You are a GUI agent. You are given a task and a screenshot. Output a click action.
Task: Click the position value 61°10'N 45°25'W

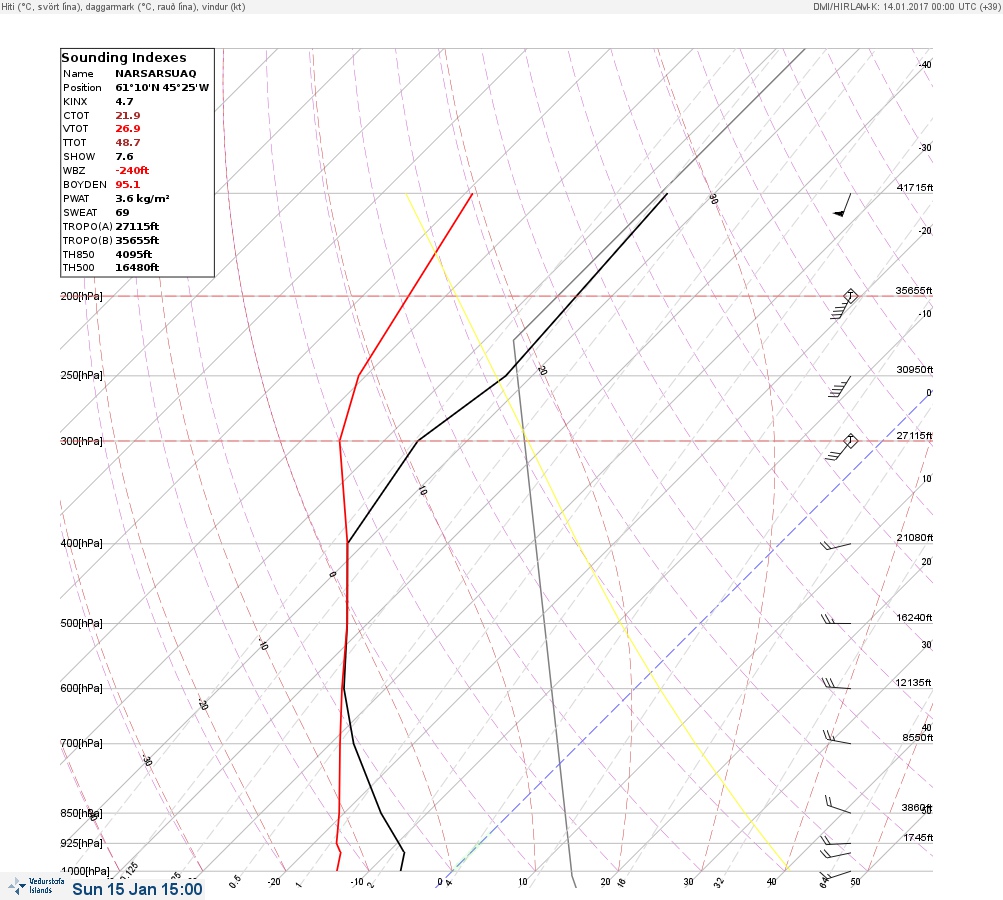point(162,88)
